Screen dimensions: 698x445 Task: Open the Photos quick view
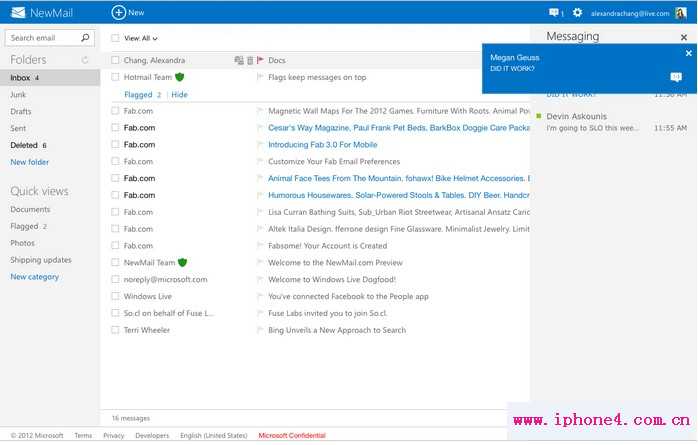tap(22, 243)
